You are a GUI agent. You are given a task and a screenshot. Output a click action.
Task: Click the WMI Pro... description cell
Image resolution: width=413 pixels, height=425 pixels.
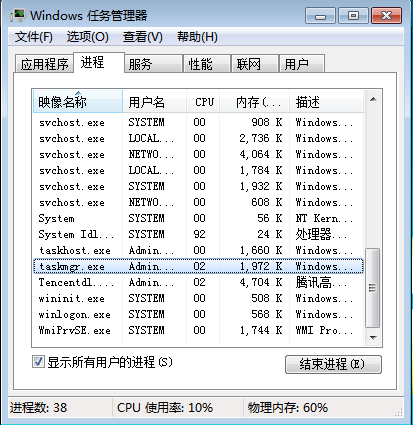(x=324, y=330)
